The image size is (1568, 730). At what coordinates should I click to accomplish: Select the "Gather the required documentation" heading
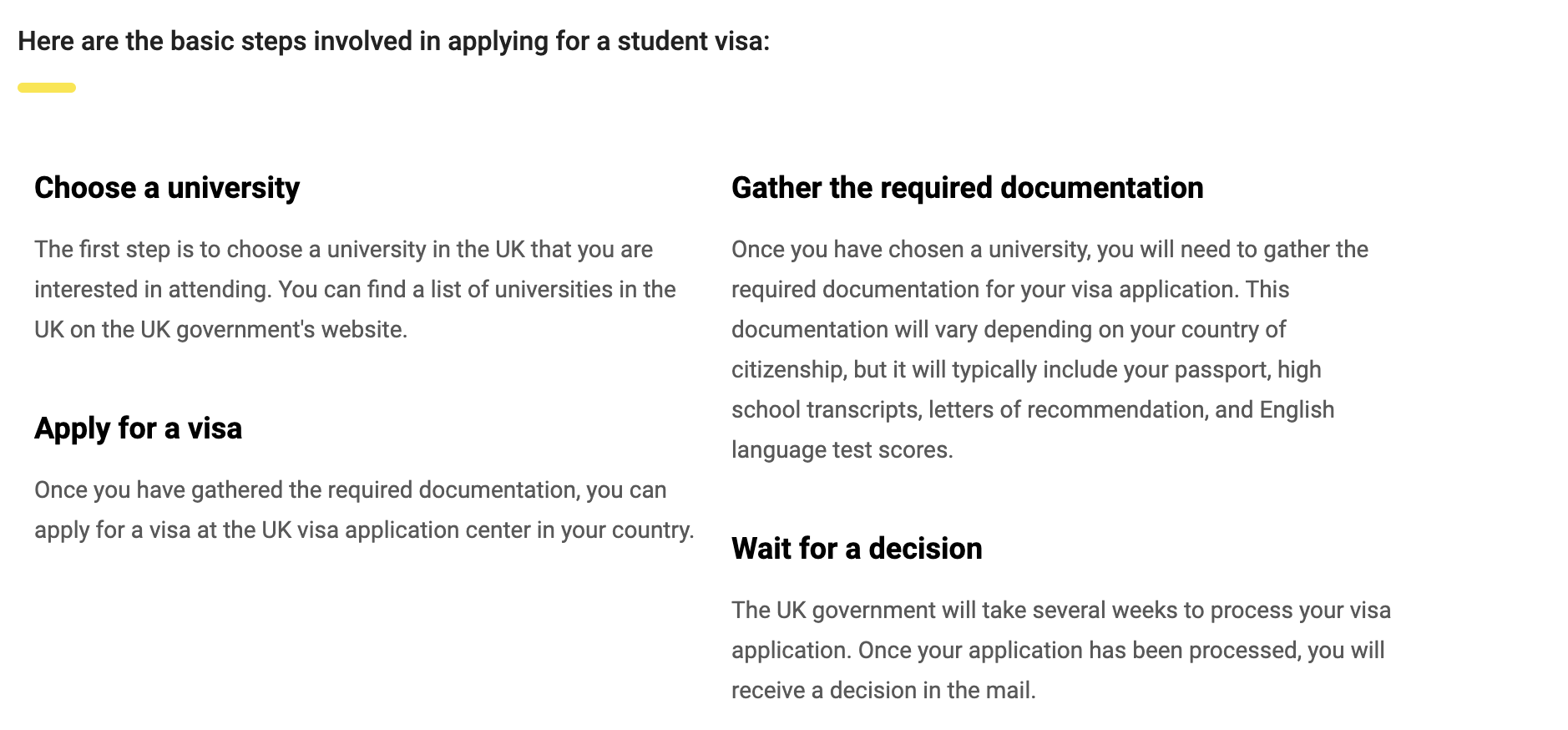pyautogui.click(x=967, y=188)
